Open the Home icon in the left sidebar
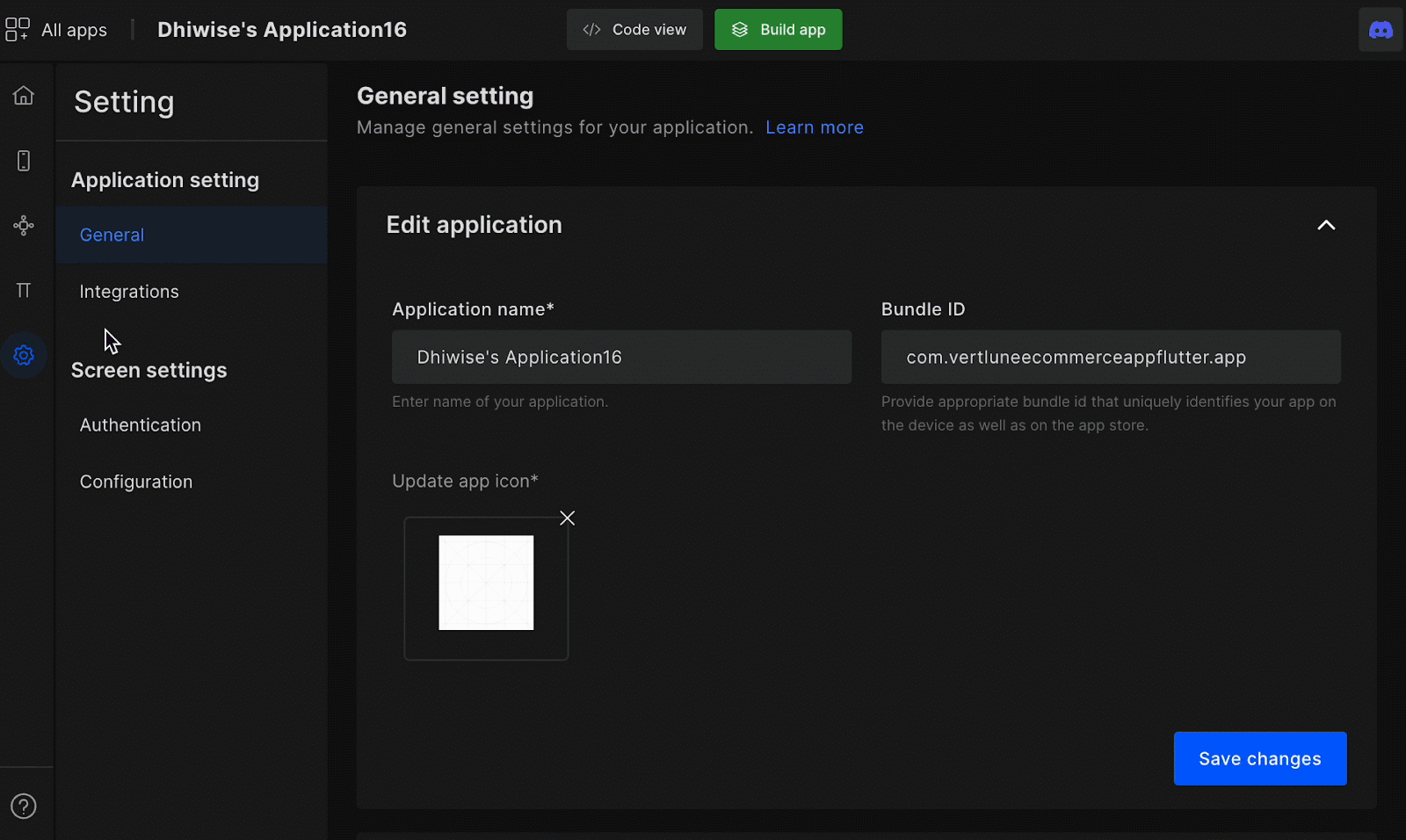 tap(24, 95)
